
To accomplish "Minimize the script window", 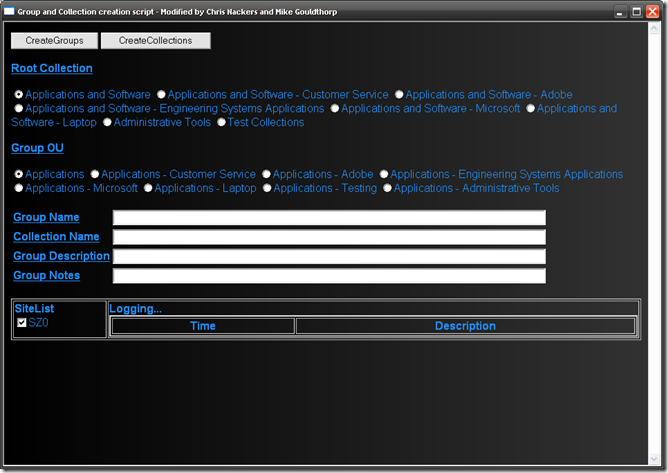I will click(x=620, y=12).
